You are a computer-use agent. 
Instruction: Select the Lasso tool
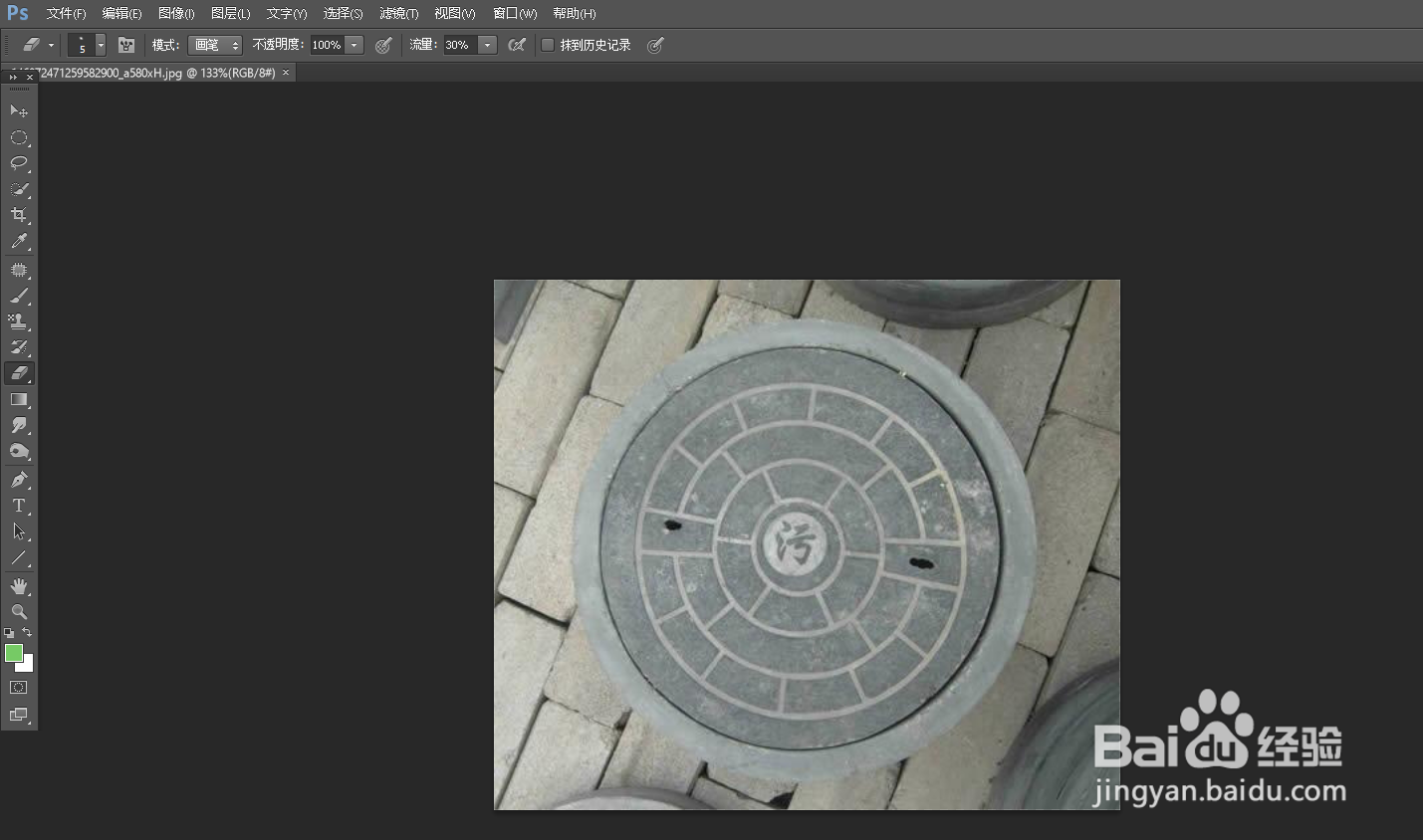[x=19, y=163]
